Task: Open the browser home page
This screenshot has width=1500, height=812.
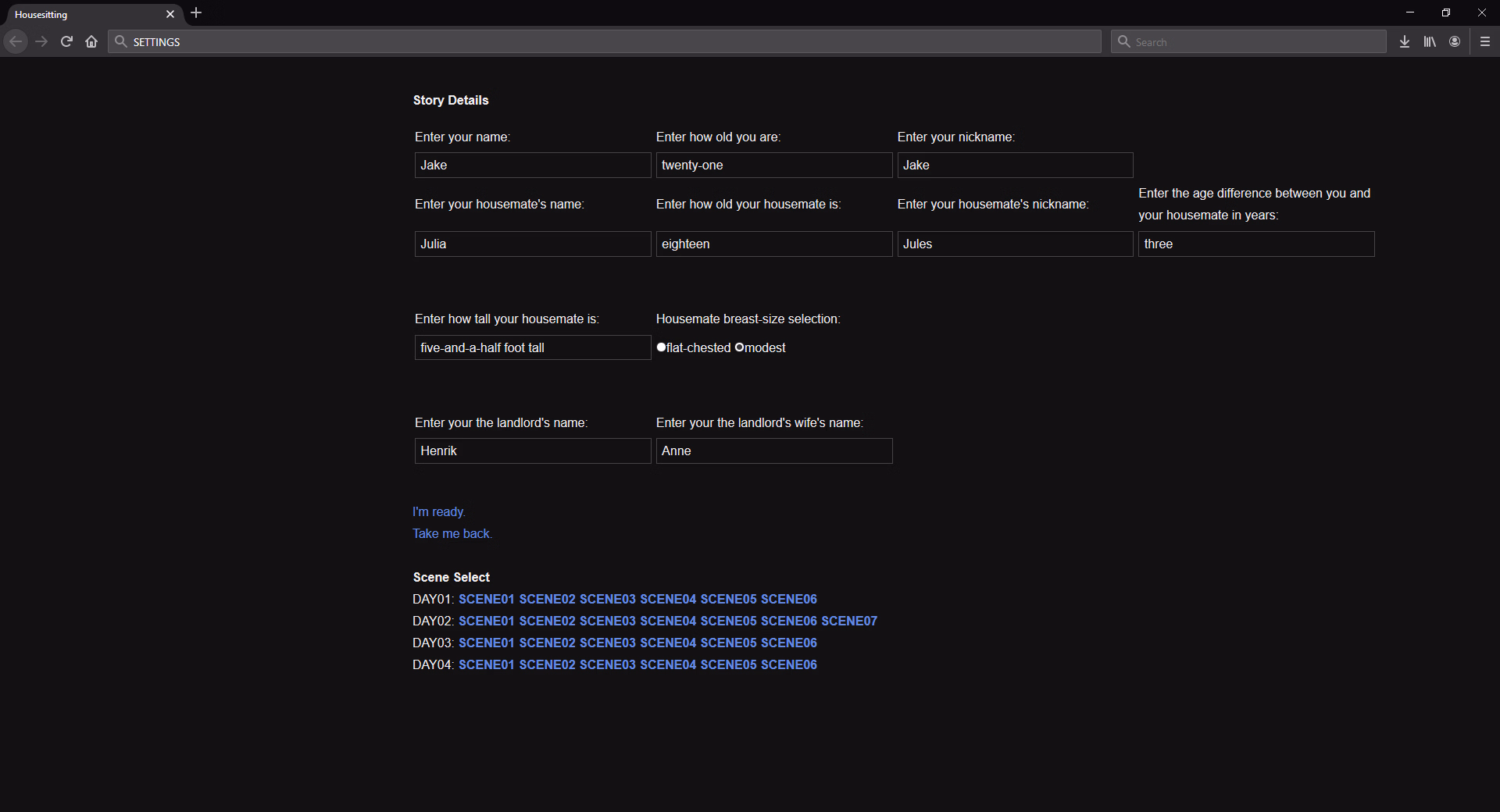Action: pyautogui.click(x=91, y=41)
